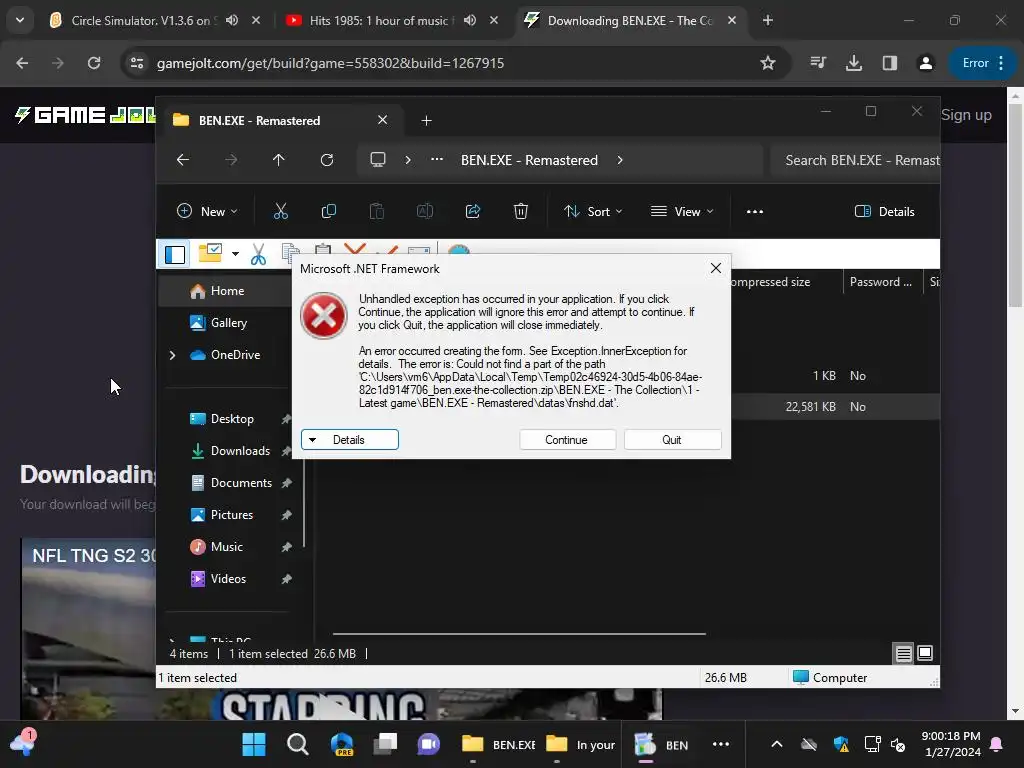Image resolution: width=1024 pixels, height=768 pixels.
Task: Open the dropdown arrow beside folder options icon
Action: pos(235,254)
